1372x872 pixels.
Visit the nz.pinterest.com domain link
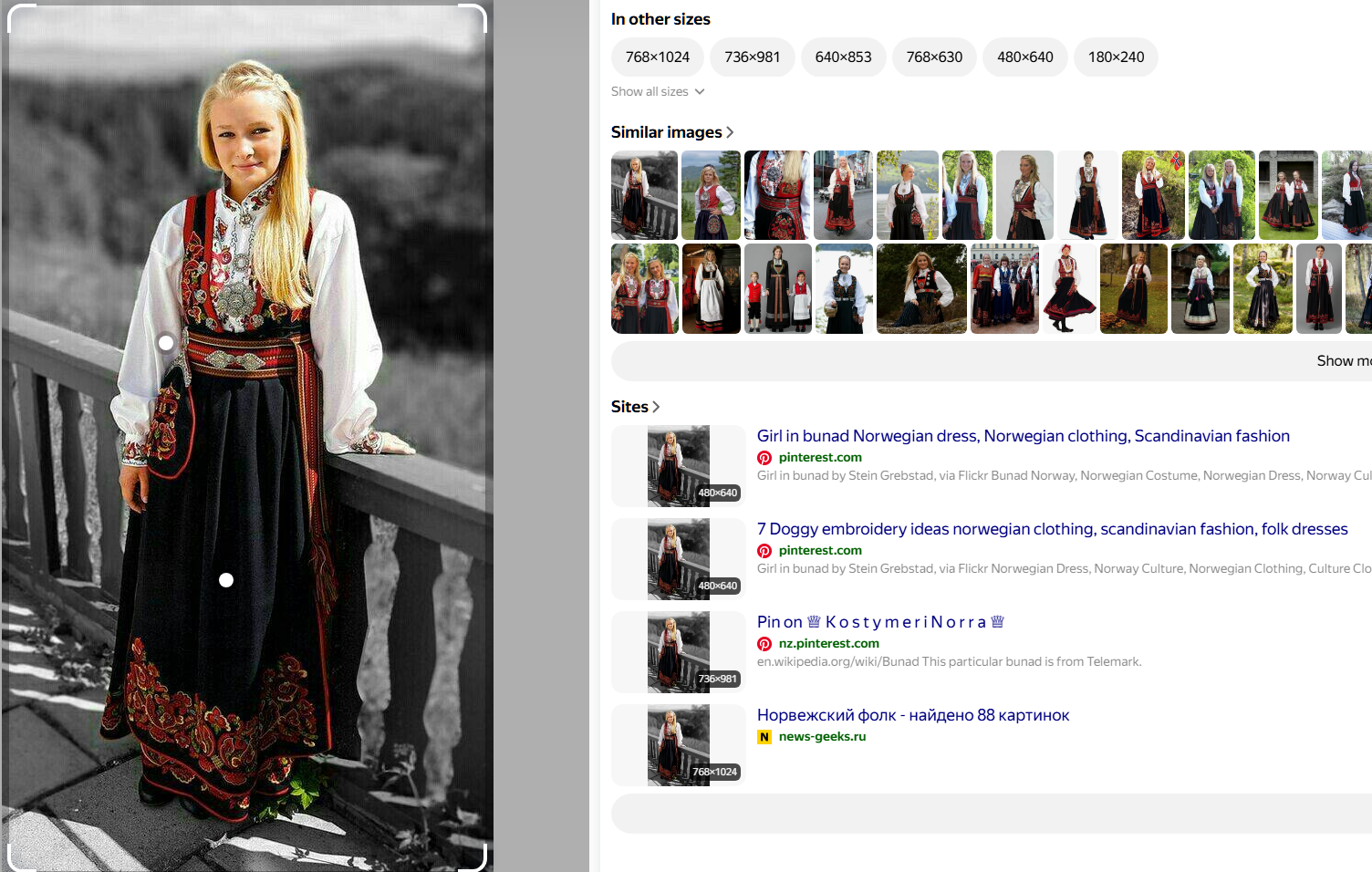click(x=829, y=644)
